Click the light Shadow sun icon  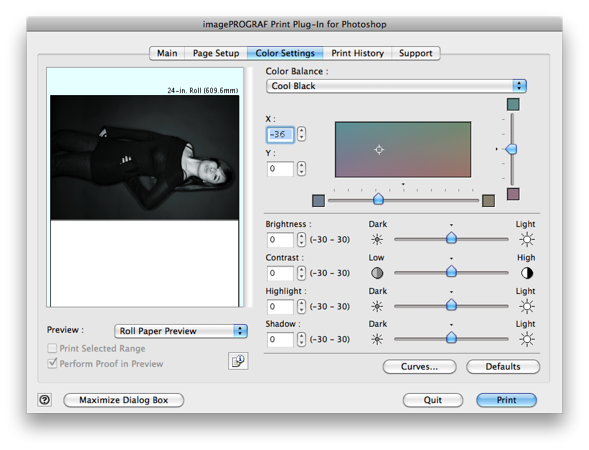click(x=527, y=340)
